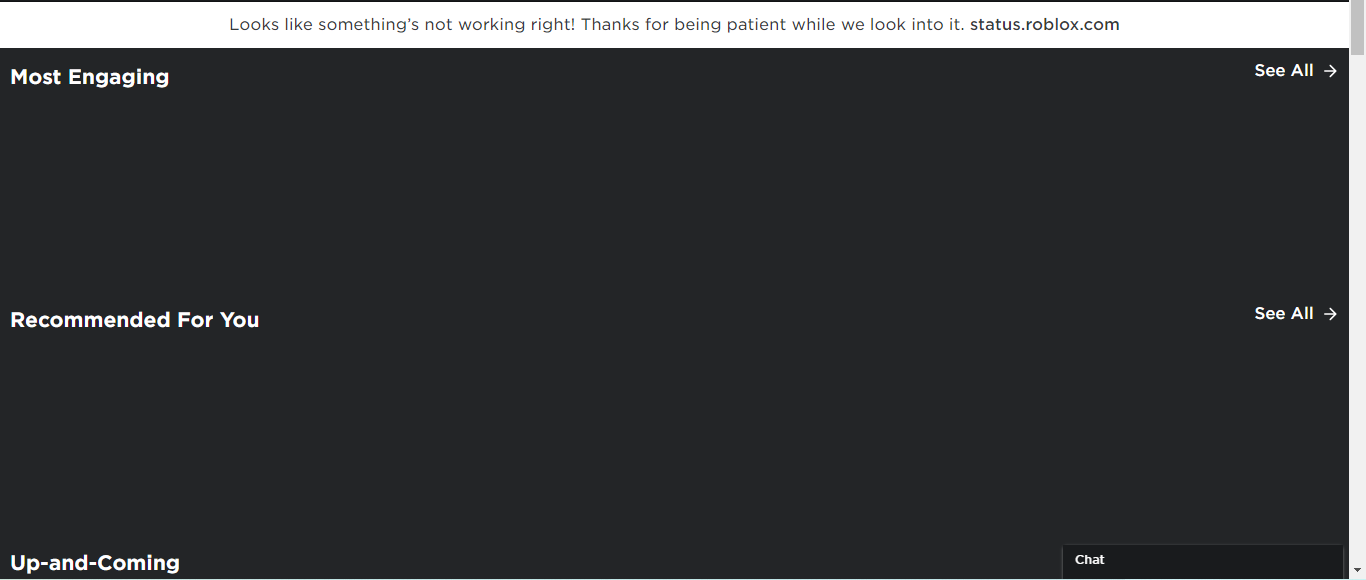Open the status.roblox.com link in banner
Screen dimensions: 1366x580
pyautogui.click(x=1044, y=25)
